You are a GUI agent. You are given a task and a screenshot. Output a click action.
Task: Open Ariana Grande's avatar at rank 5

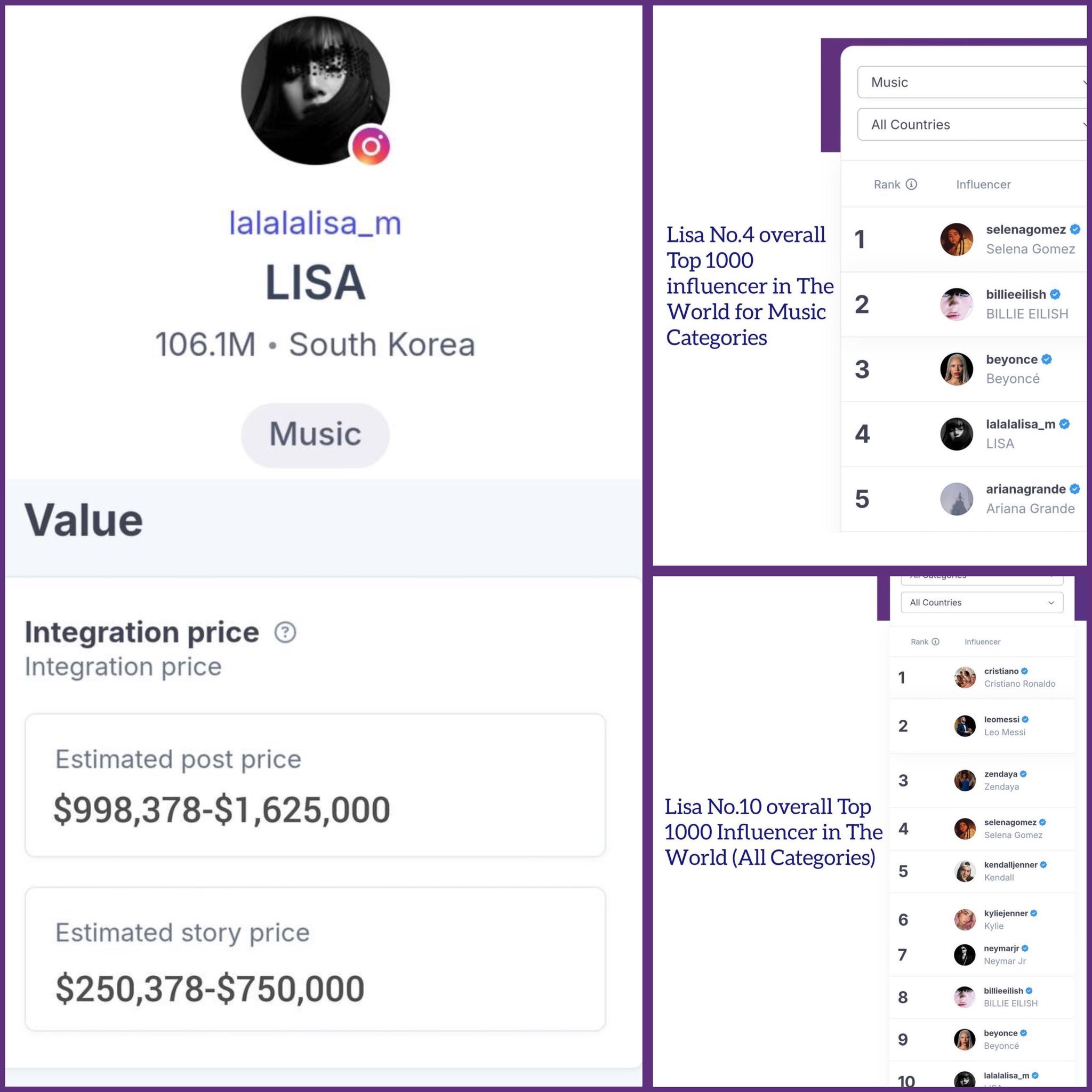click(x=957, y=499)
